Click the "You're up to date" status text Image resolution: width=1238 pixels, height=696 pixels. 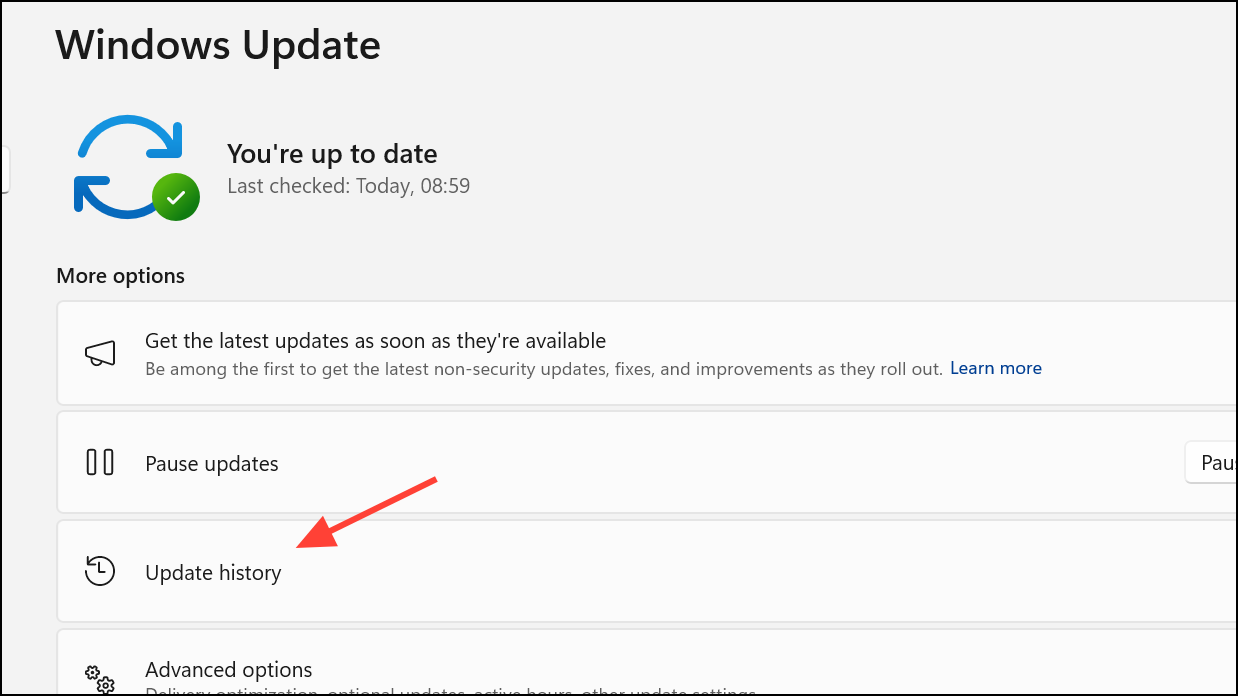point(332,154)
